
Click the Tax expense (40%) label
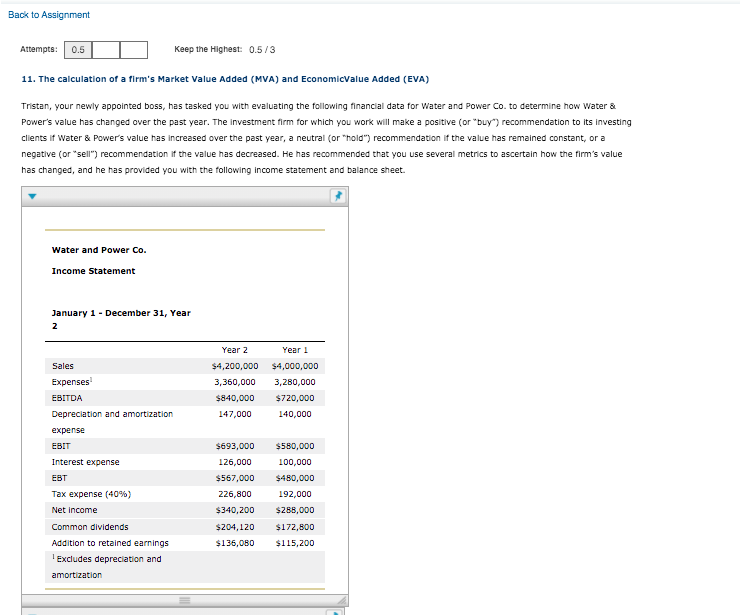click(91, 494)
